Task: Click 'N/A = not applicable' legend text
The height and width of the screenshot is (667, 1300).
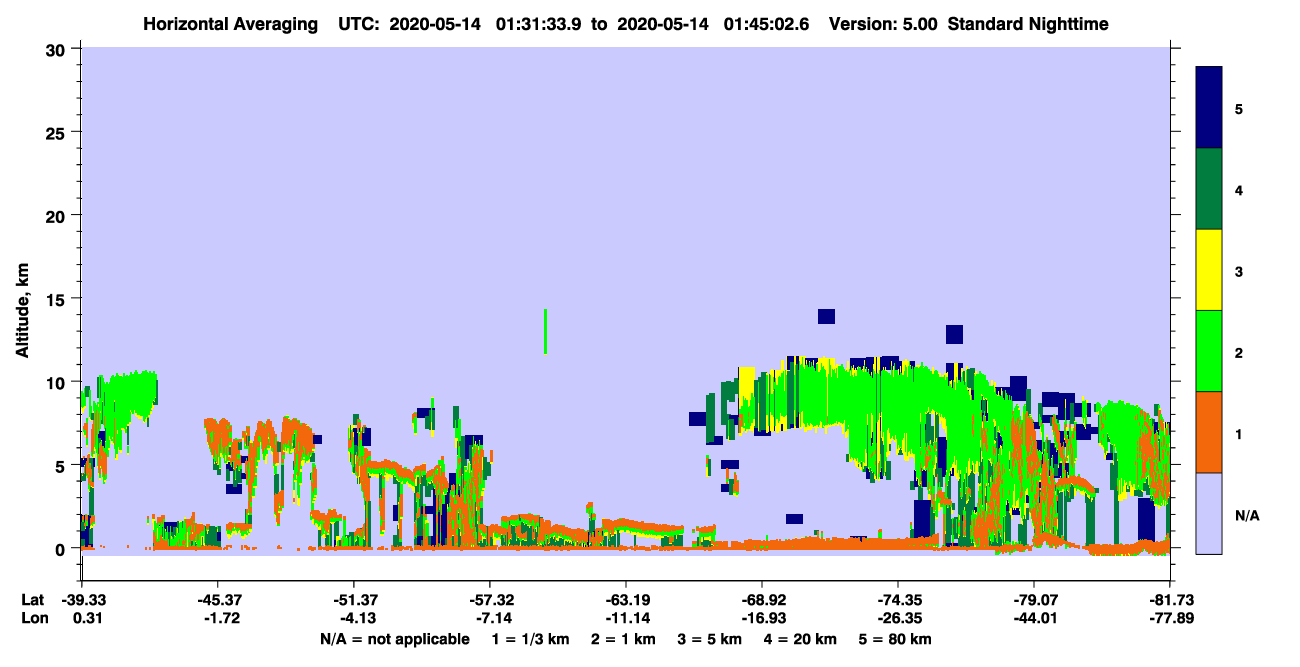Action: [x=394, y=639]
